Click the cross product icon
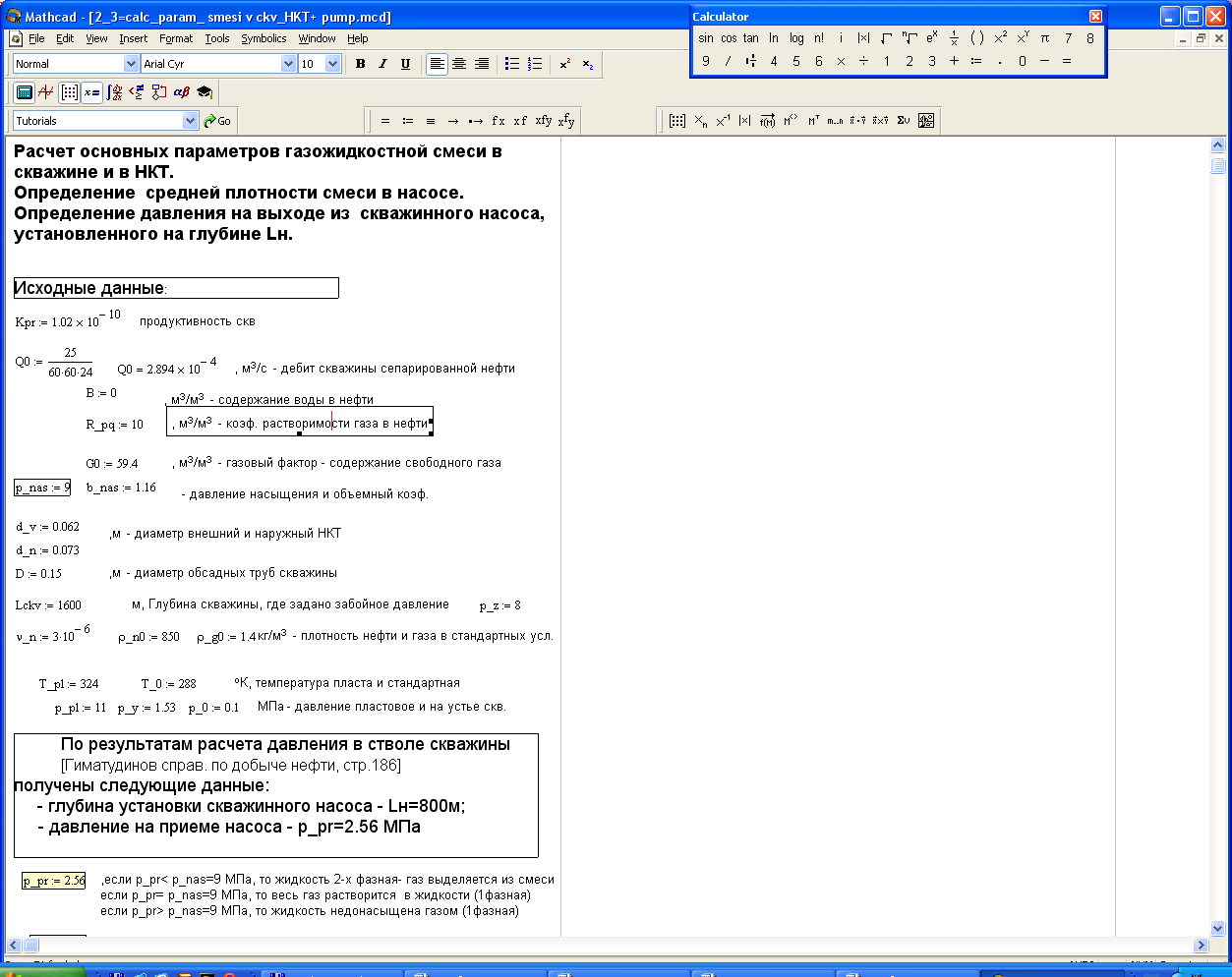 tap(881, 121)
